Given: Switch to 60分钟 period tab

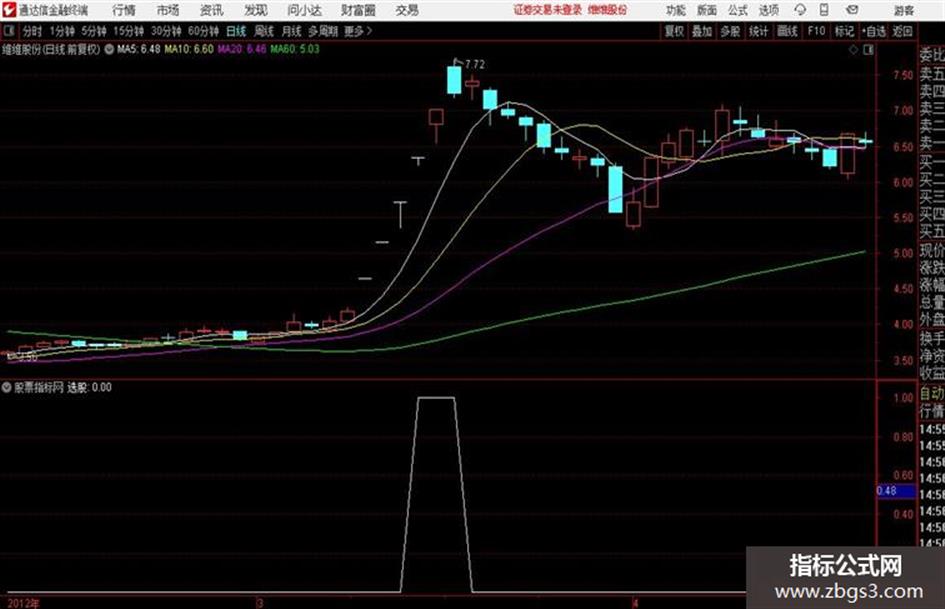Looking at the screenshot, I should tap(203, 31).
